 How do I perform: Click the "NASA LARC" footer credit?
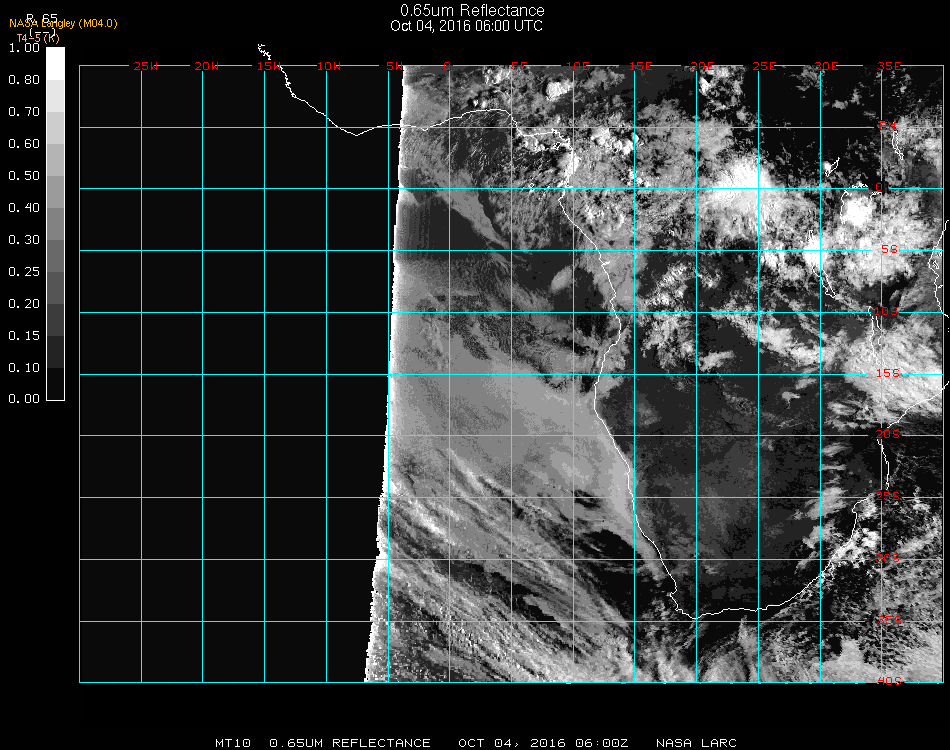[696, 743]
